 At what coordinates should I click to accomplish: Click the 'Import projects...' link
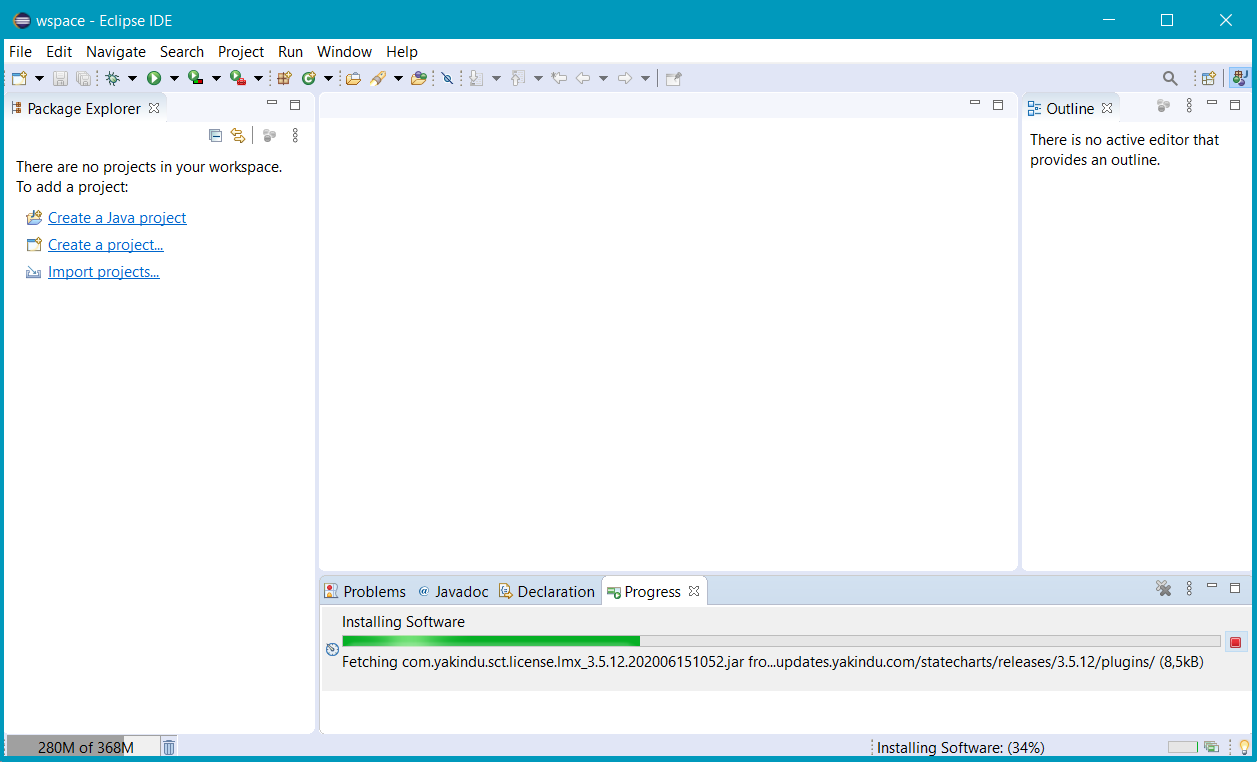coord(104,272)
